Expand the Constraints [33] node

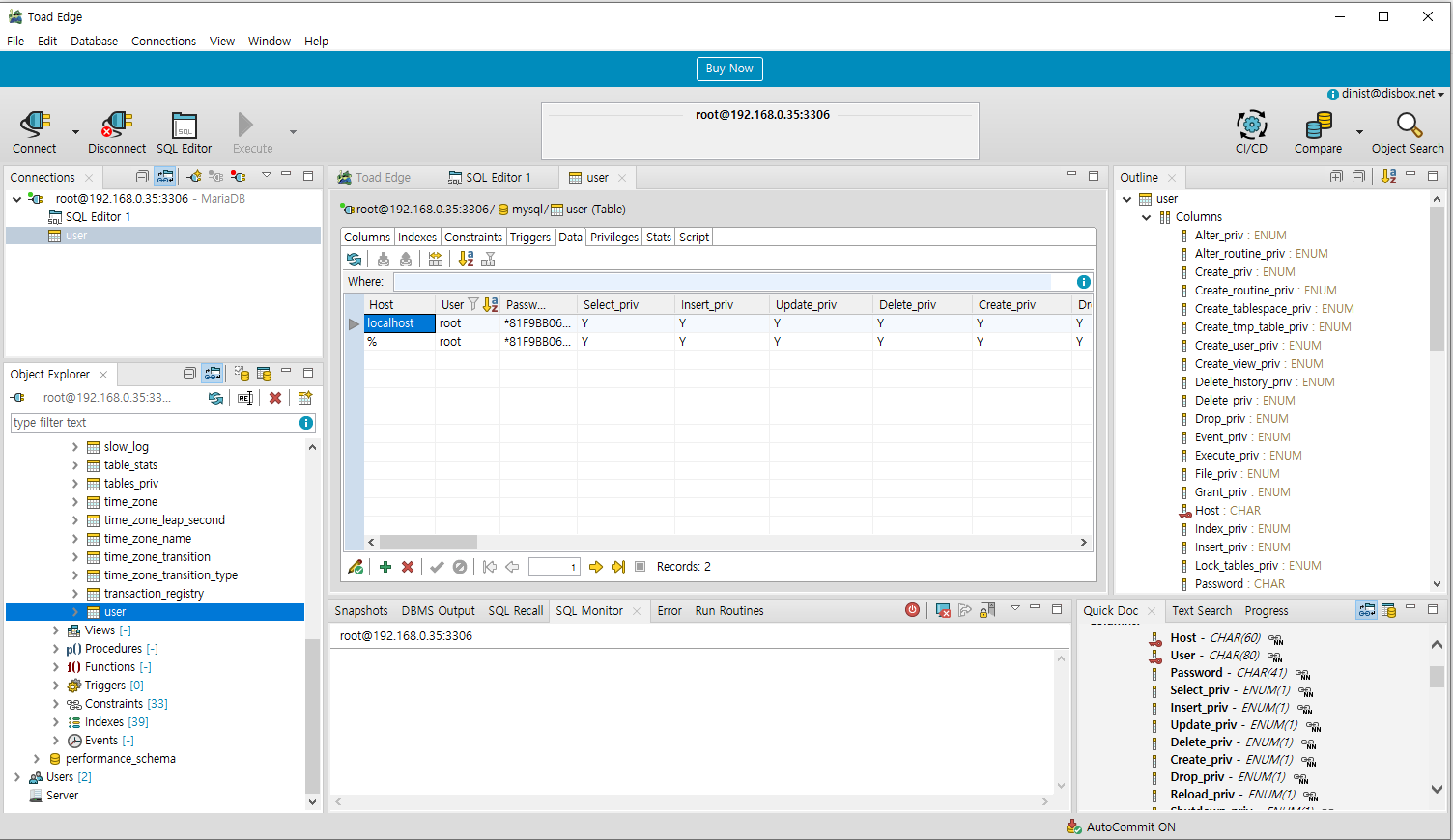click(x=55, y=704)
